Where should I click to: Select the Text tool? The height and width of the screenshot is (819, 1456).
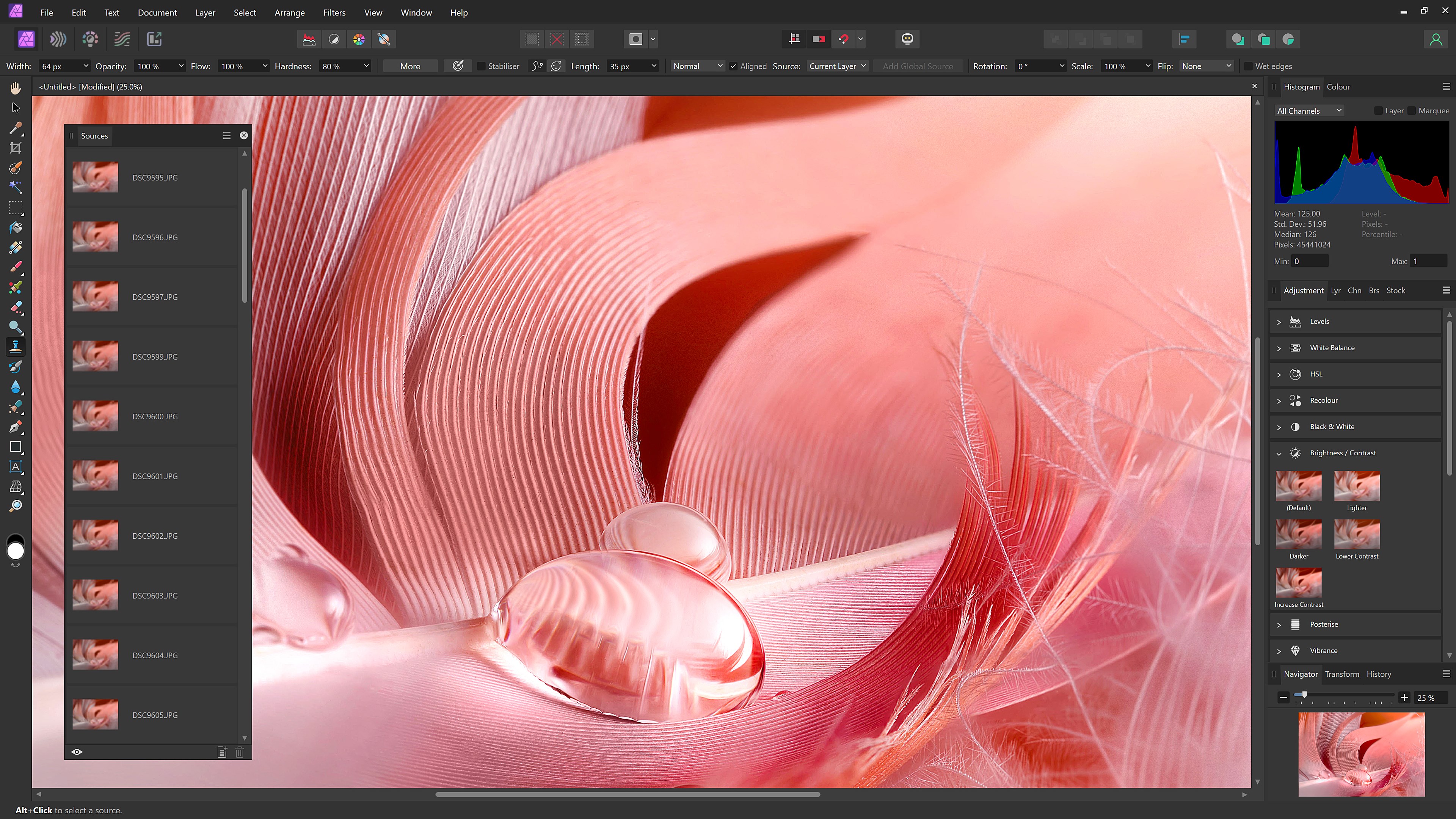tap(15, 466)
